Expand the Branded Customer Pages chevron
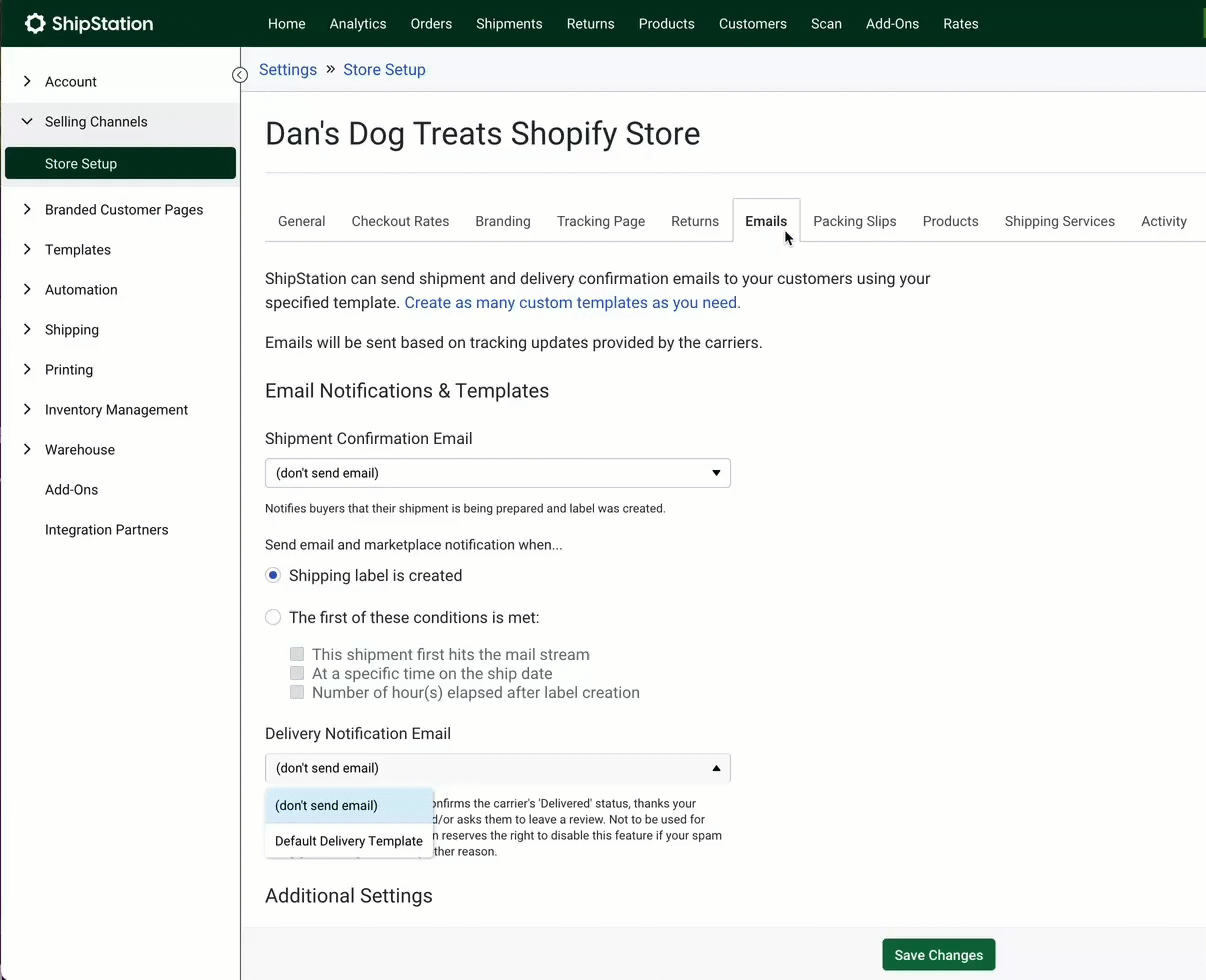The image size is (1206, 980). (x=27, y=210)
